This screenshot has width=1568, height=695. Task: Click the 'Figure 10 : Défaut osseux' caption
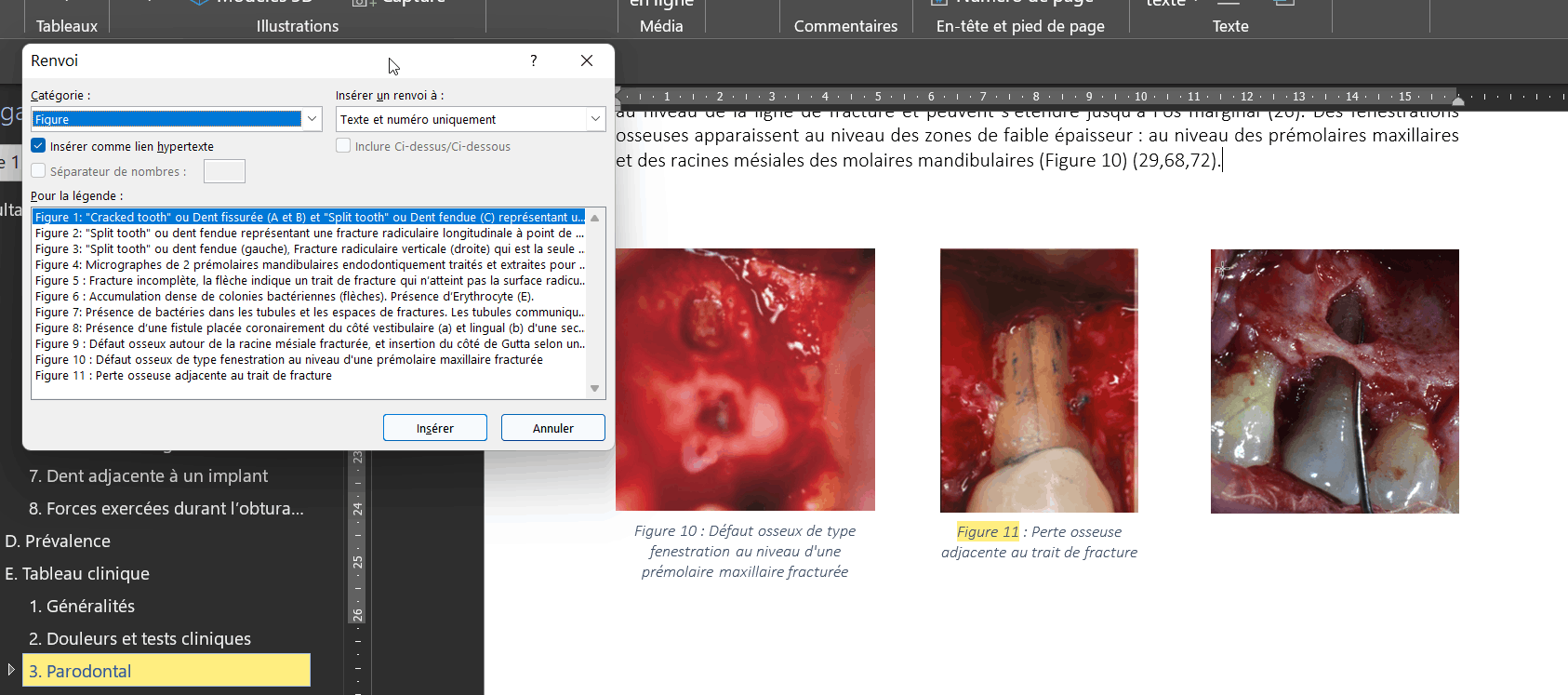(745, 551)
